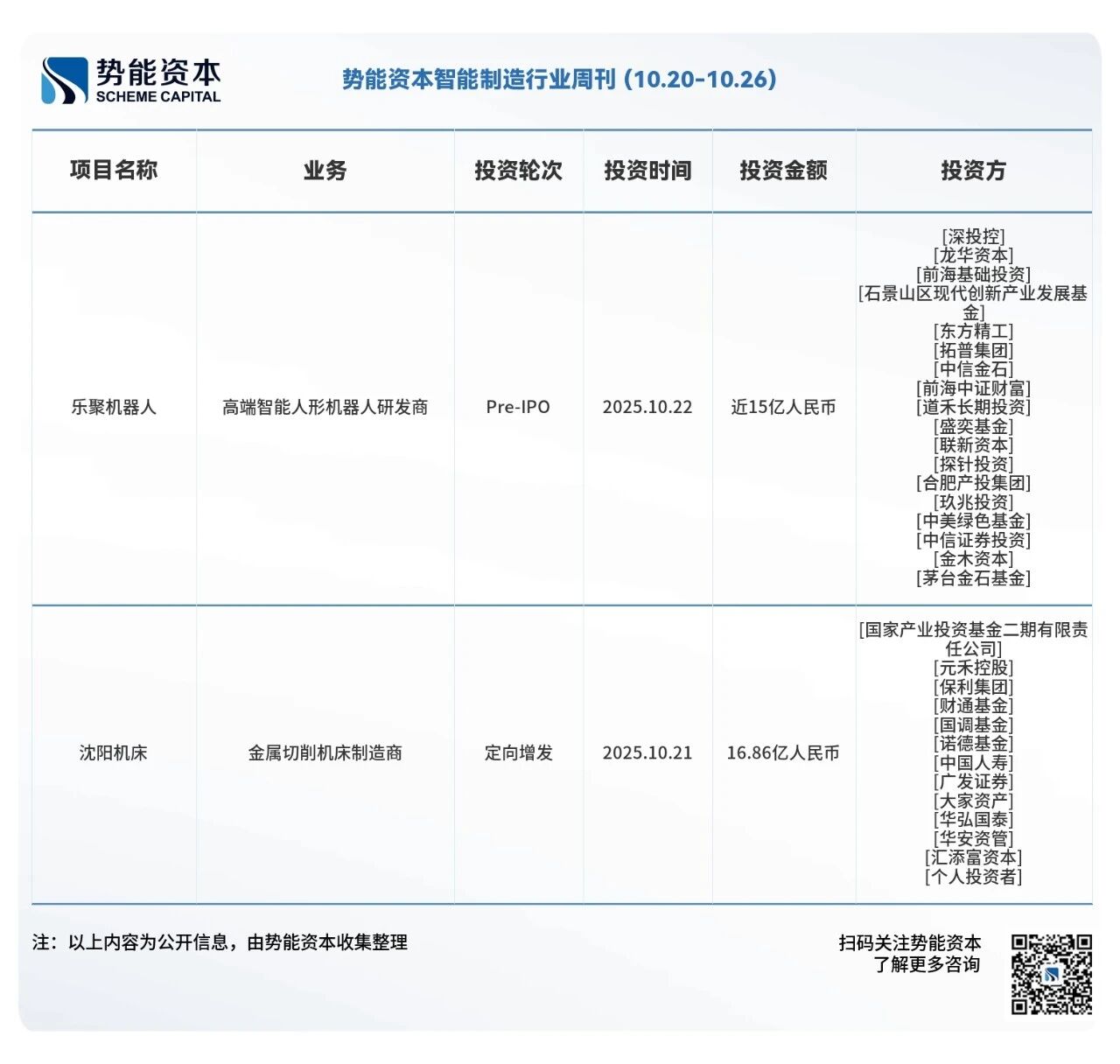Click the 2025.10.22 investment date
1120x1064 pixels.
pos(647,407)
